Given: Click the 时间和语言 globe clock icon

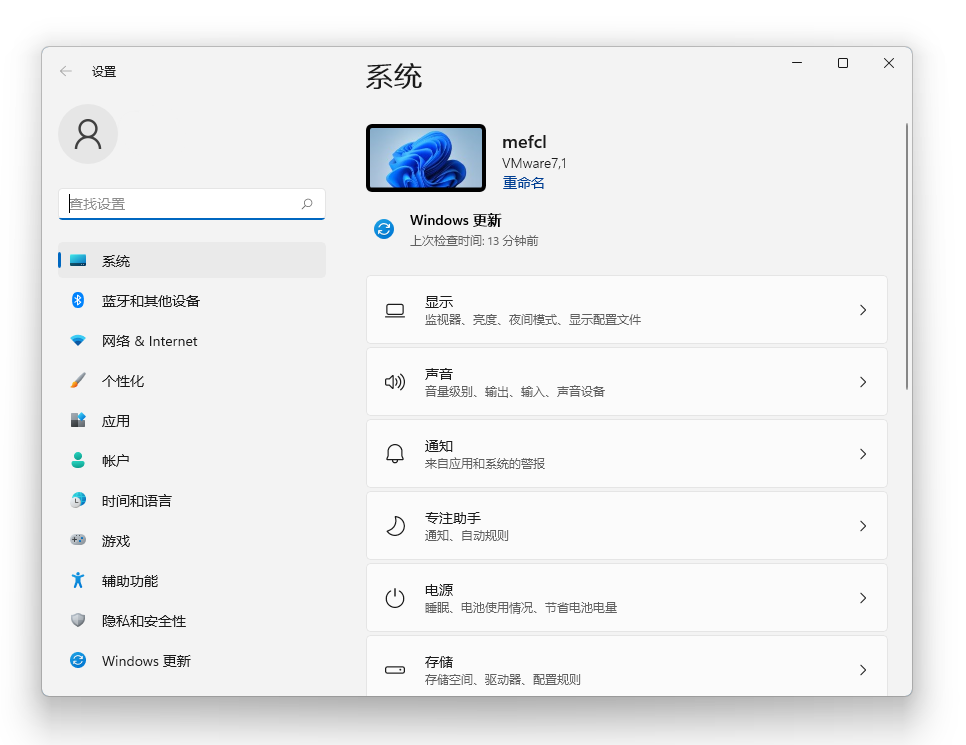Looking at the screenshot, I should coord(78,500).
